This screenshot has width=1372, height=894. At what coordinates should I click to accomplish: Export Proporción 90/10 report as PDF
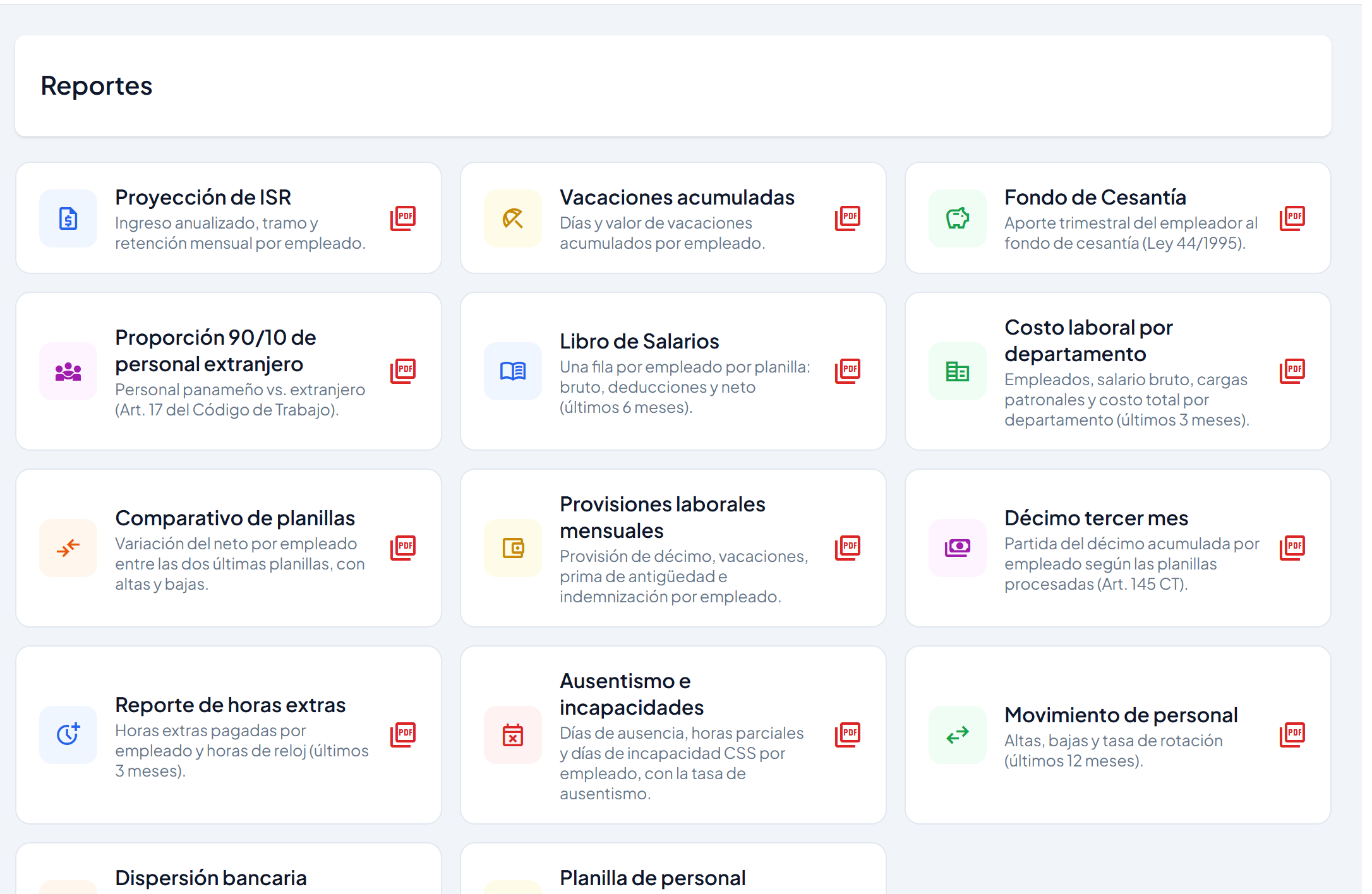403,371
